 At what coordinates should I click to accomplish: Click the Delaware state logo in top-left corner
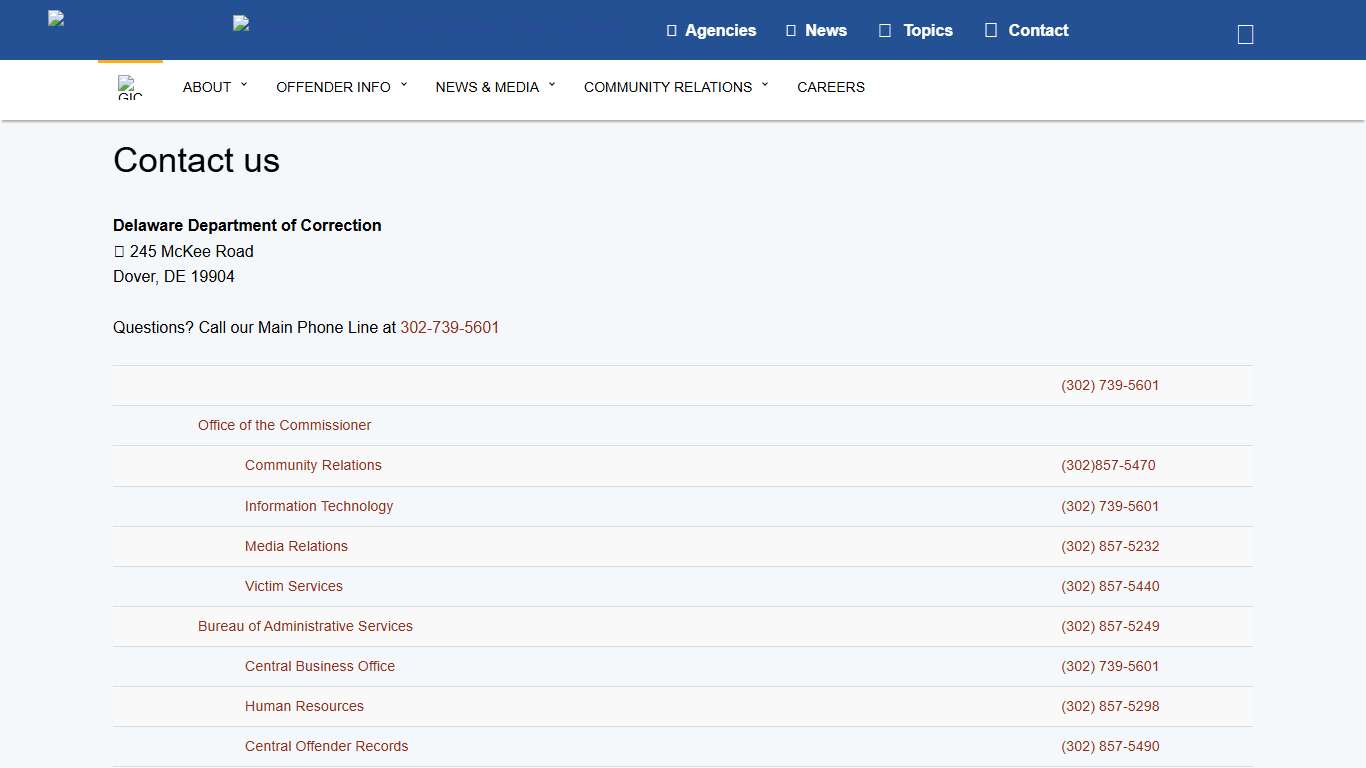57,19
